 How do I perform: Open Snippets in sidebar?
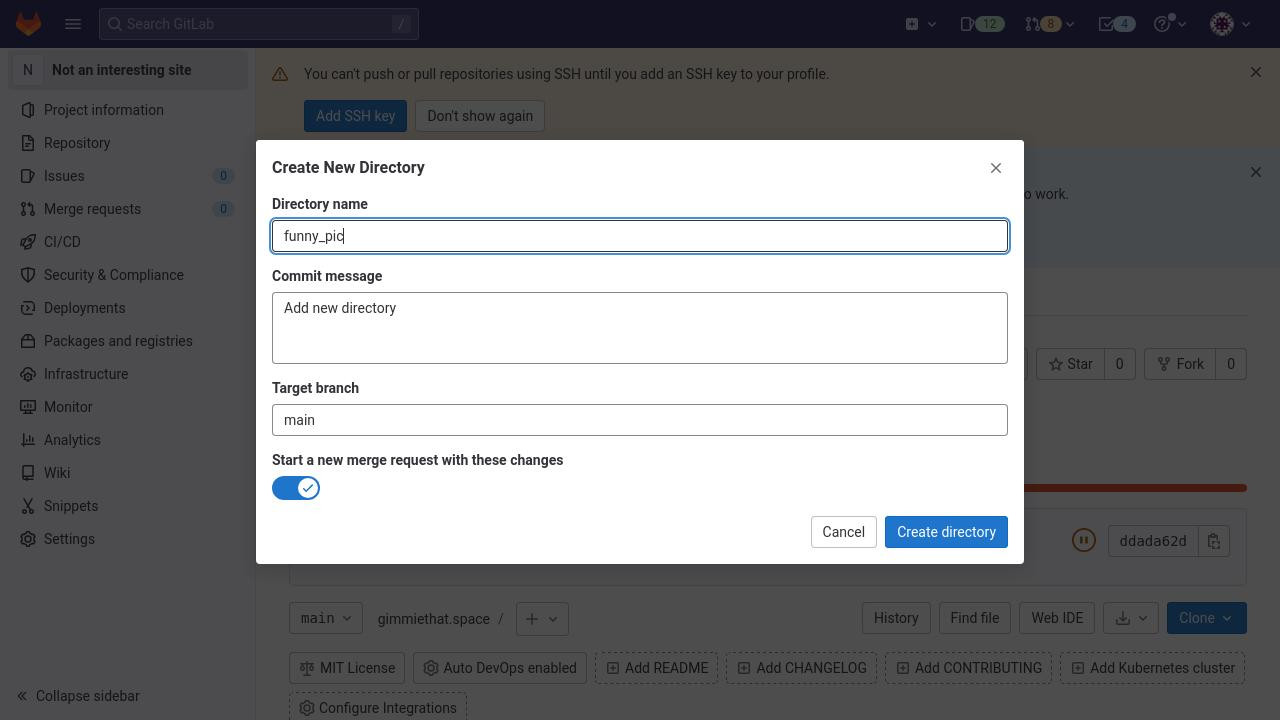tap(128, 506)
